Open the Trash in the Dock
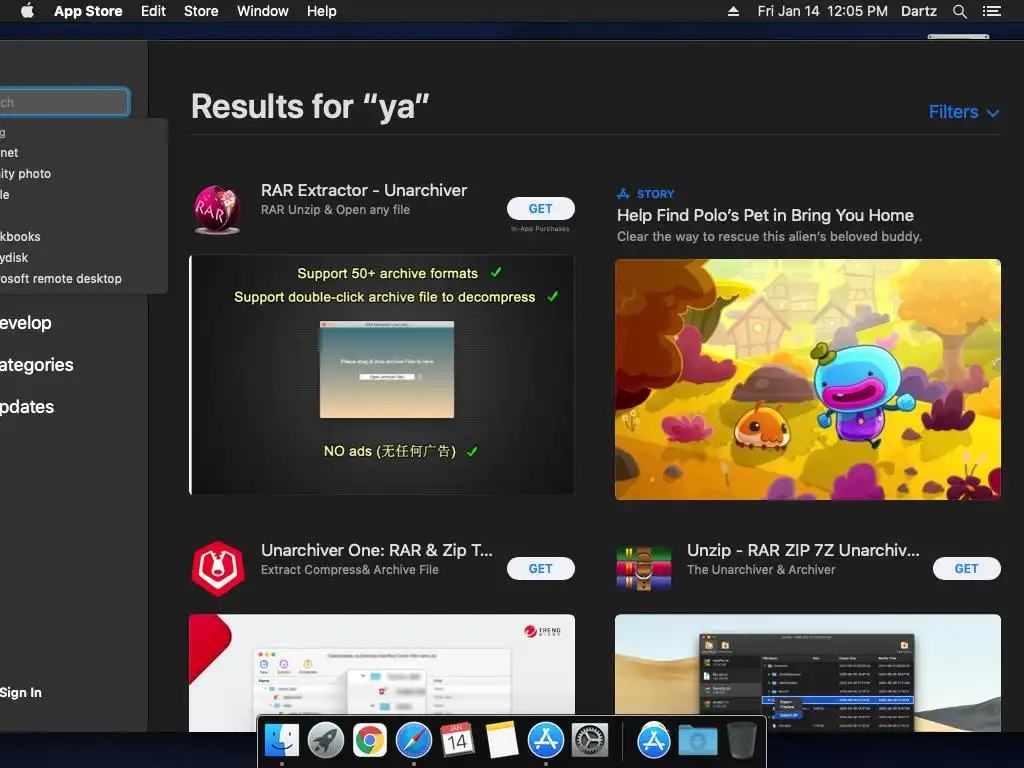1024x768 pixels. click(741, 741)
